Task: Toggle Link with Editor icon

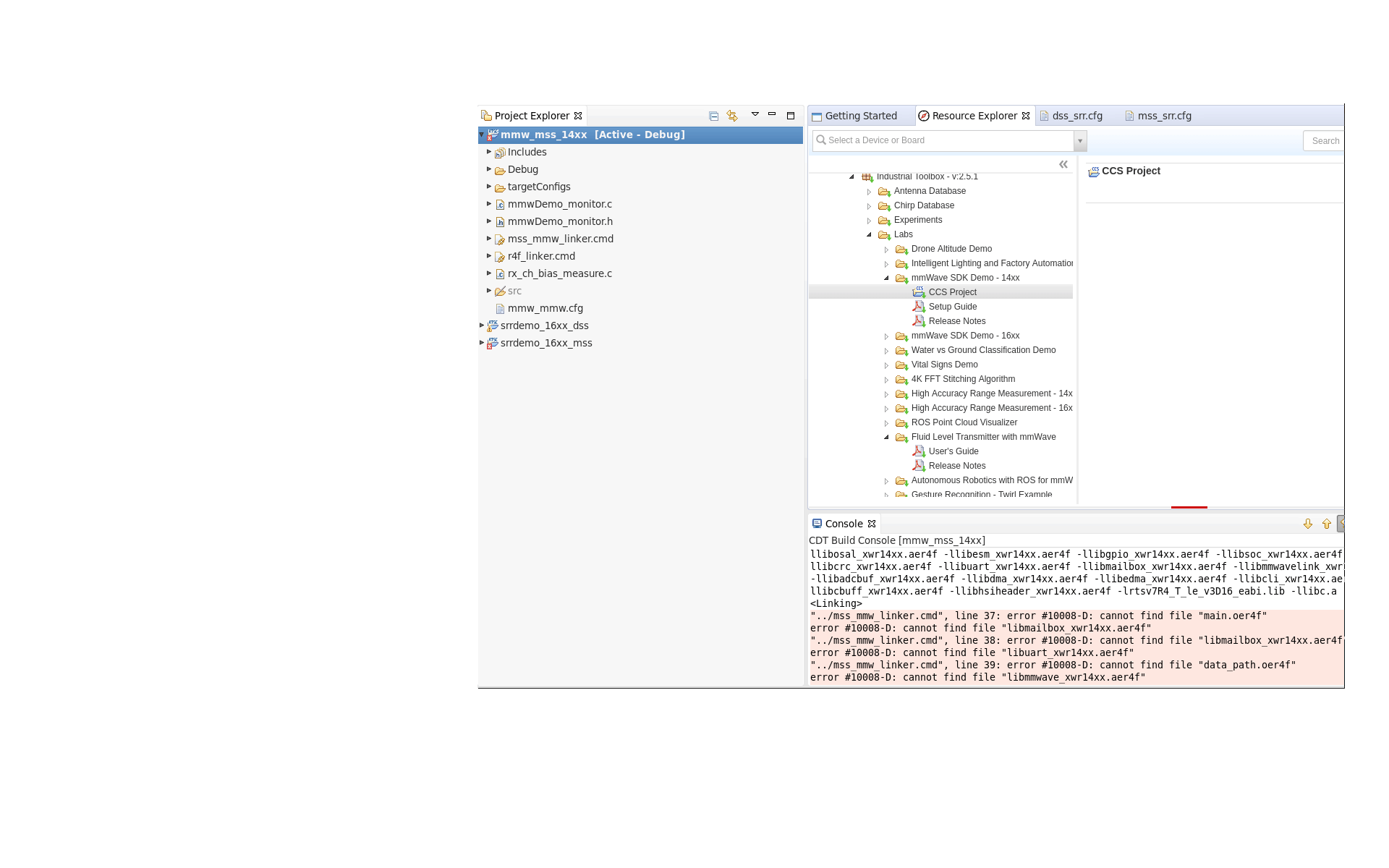Action: (732, 116)
